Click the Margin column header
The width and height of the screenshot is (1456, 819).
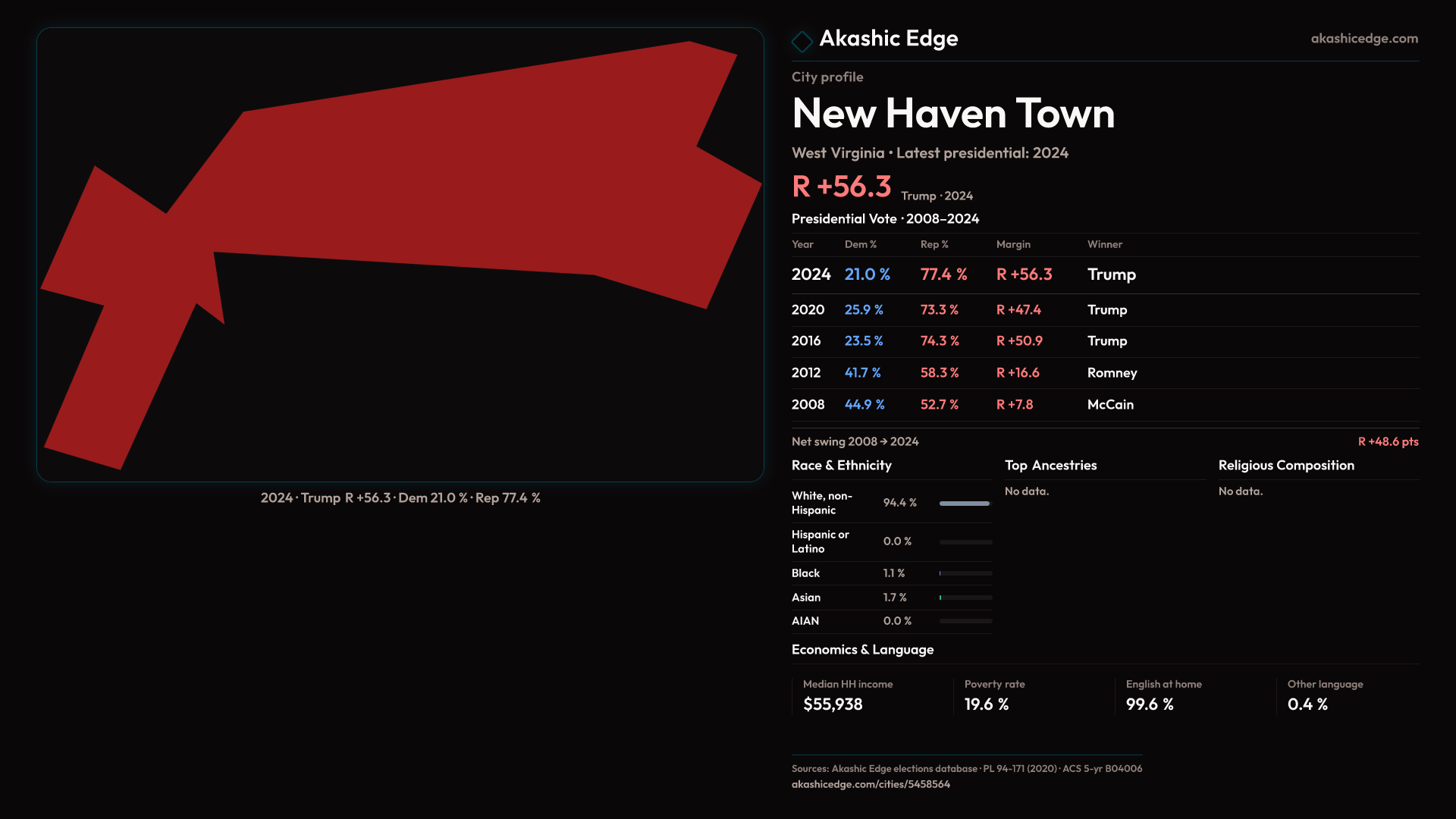point(1013,245)
